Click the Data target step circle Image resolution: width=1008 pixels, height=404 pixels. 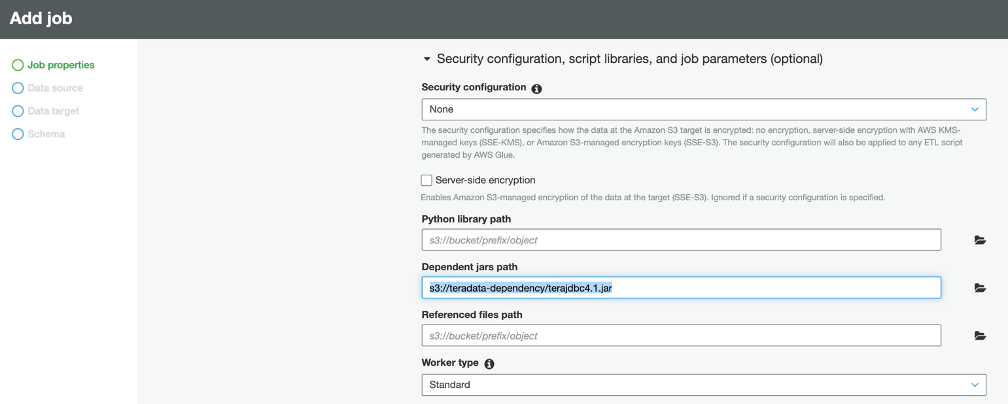[x=17, y=111]
